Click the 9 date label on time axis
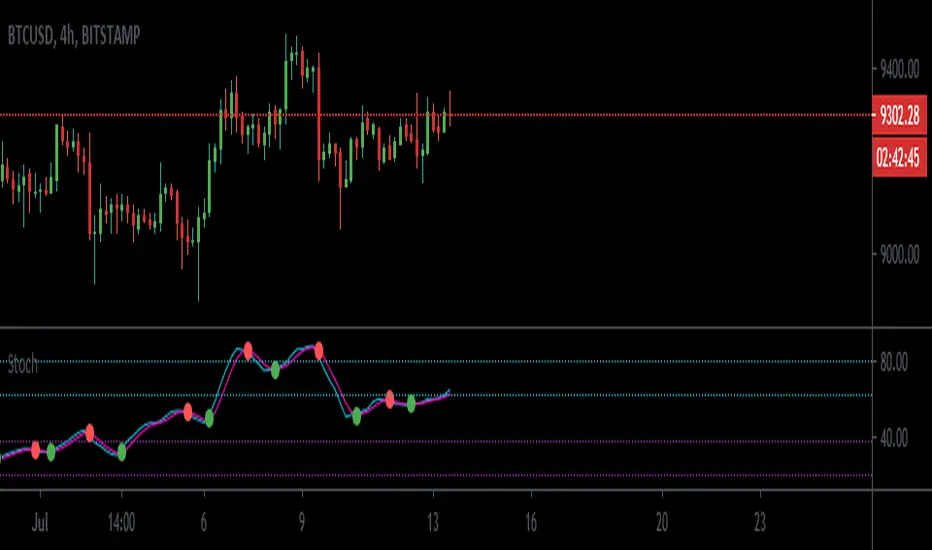The width and height of the screenshot is (932, 550). [x=302, y=523]
